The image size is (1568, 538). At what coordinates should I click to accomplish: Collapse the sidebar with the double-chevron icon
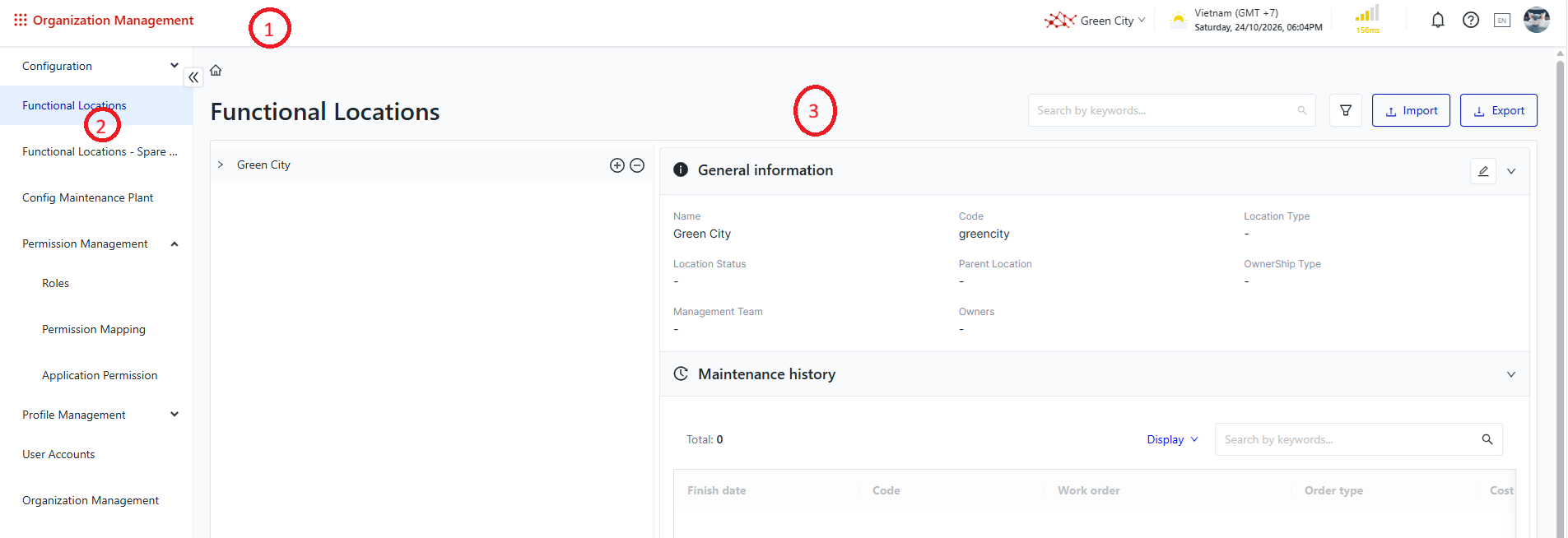coord(193,77)
